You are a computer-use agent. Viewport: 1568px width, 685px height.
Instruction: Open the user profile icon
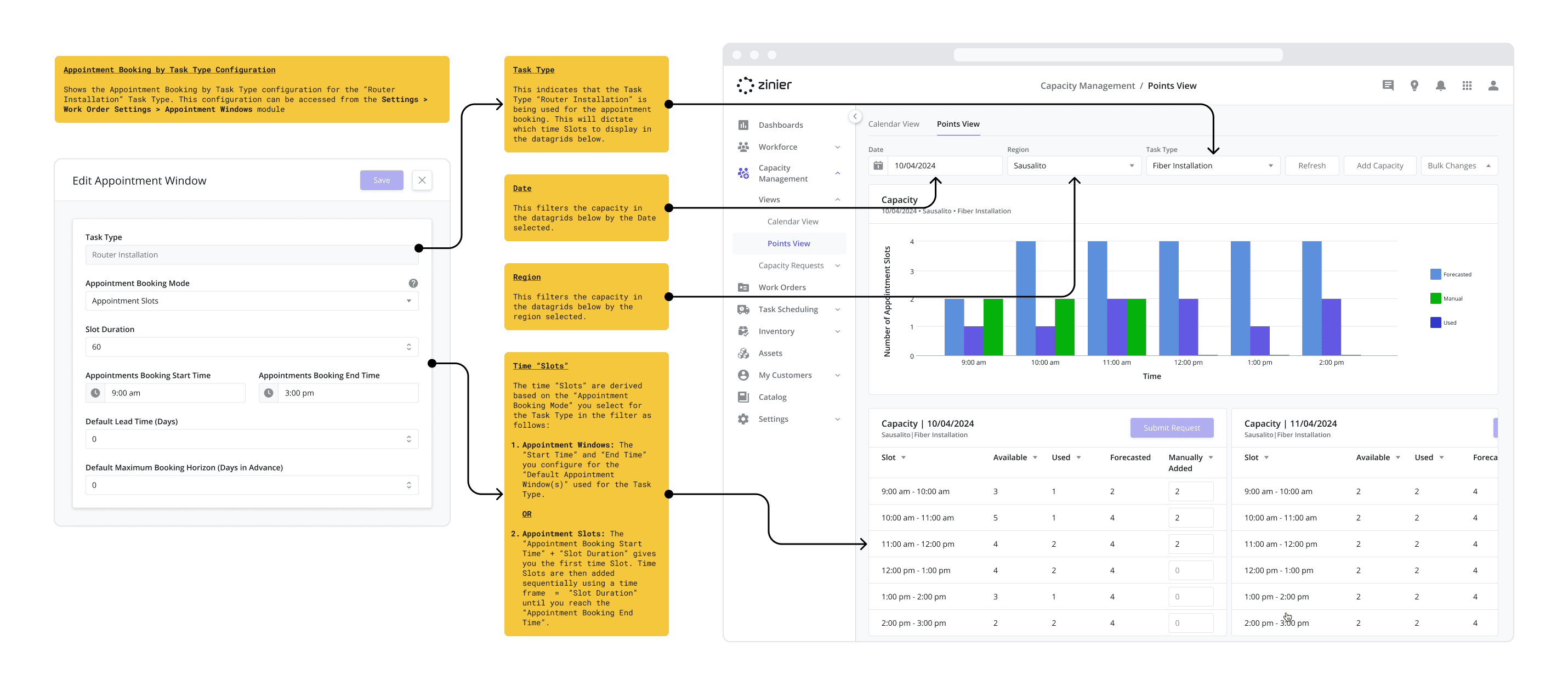(x=1493, y=86)
